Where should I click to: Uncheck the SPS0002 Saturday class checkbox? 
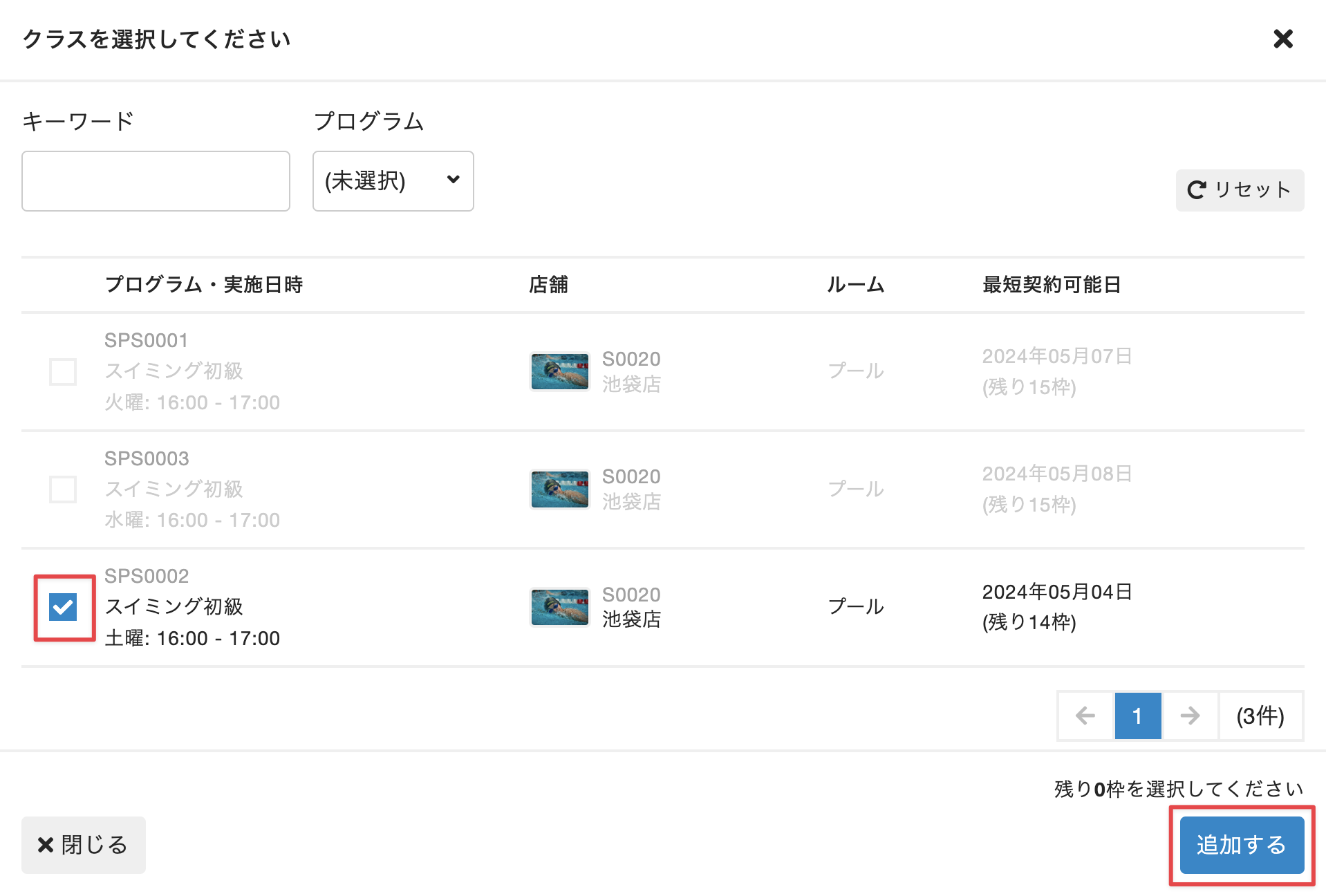click(x=63, y=608)
